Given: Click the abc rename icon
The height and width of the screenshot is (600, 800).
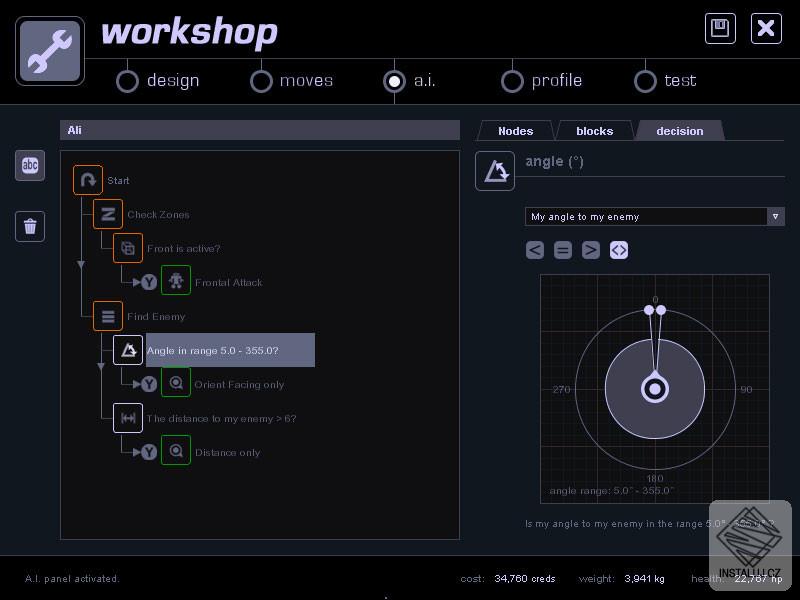Looking at the screenshot, I should (30, 165).
